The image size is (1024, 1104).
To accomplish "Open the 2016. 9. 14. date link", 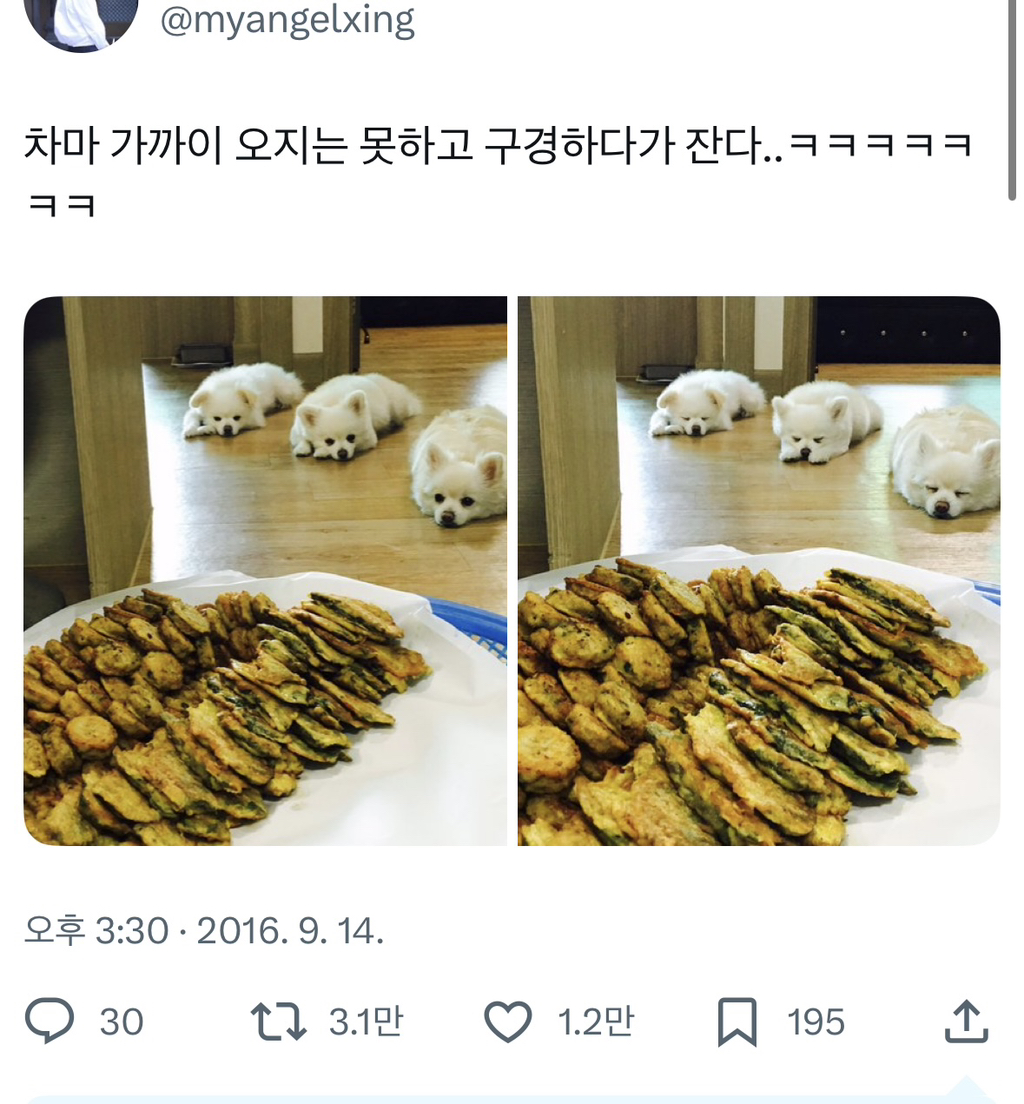I will tap(290, 931).
